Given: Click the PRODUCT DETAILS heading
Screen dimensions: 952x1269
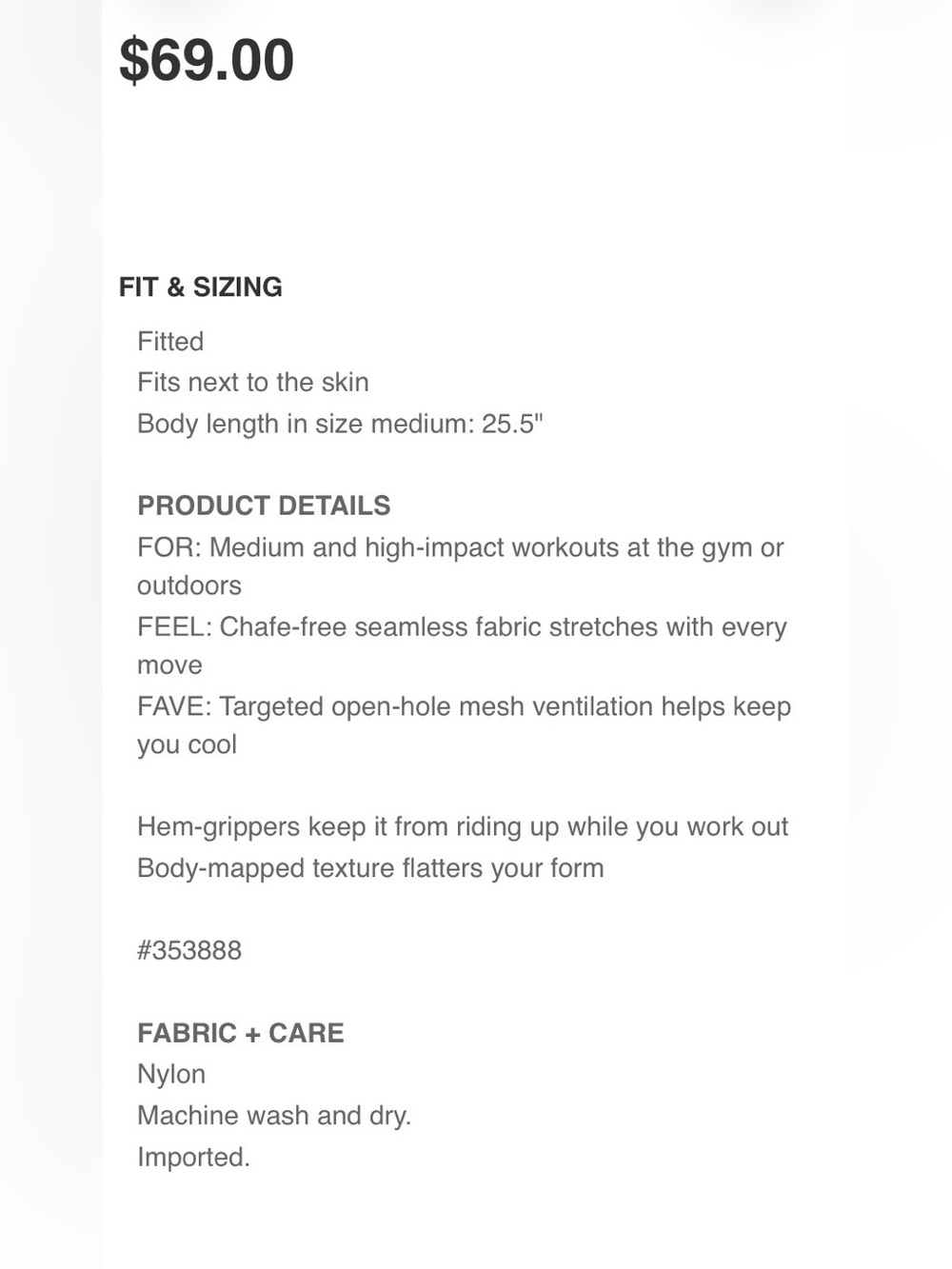Looking at the screenshot, I should tap(264, 506).
